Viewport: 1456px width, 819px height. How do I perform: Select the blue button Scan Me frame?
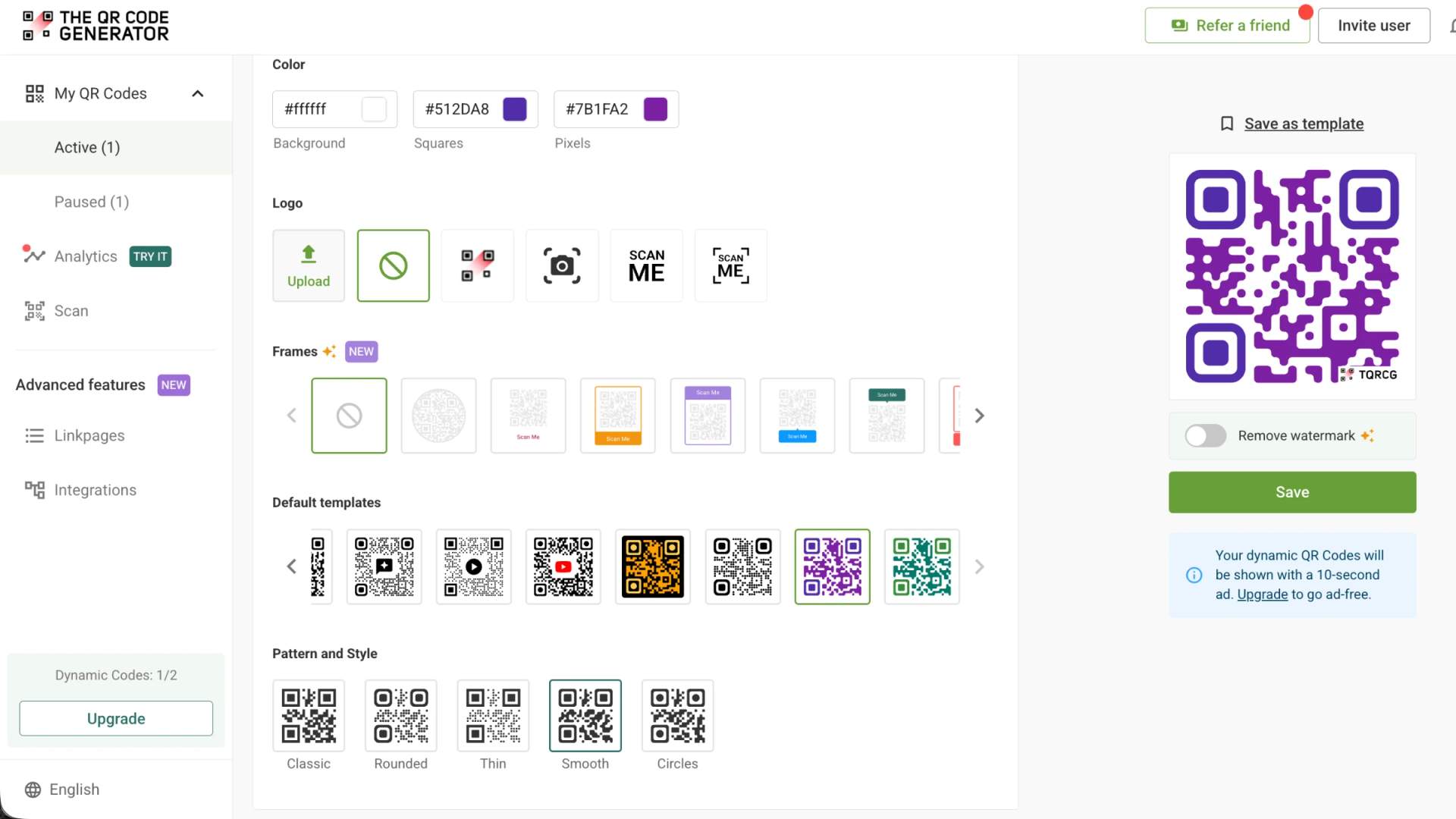798,416
